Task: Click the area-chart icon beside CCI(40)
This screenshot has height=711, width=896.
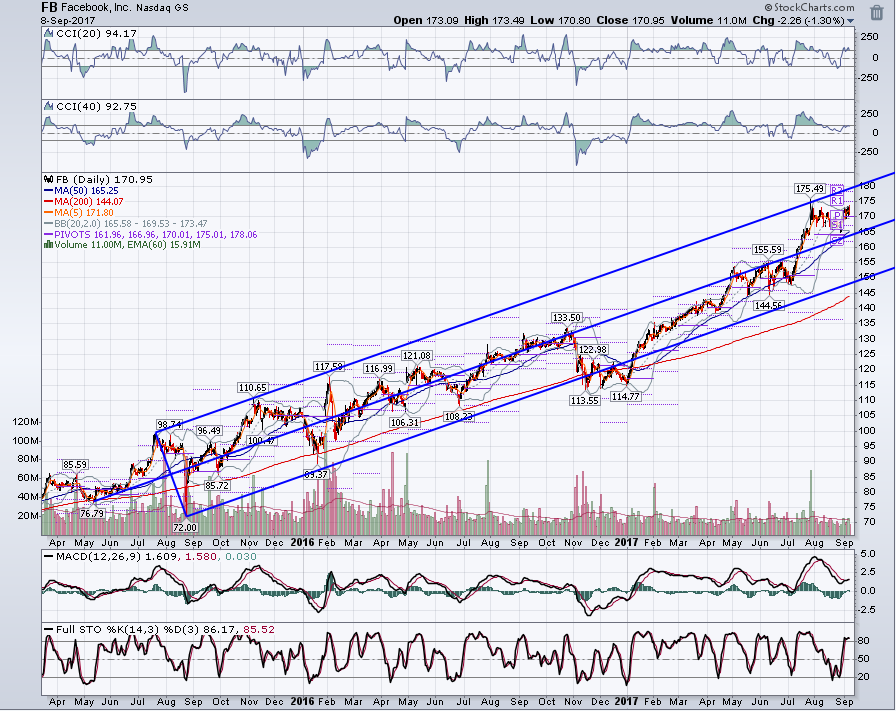Action: [x=49, y=106]
